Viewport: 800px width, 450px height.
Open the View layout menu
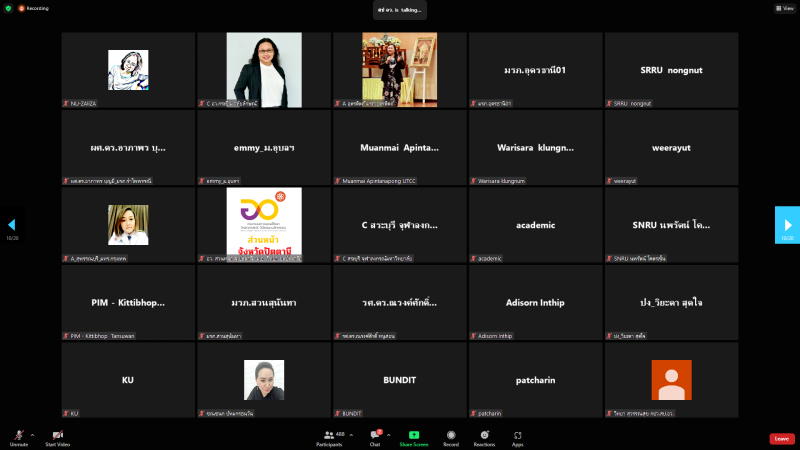tap(784, 8)
